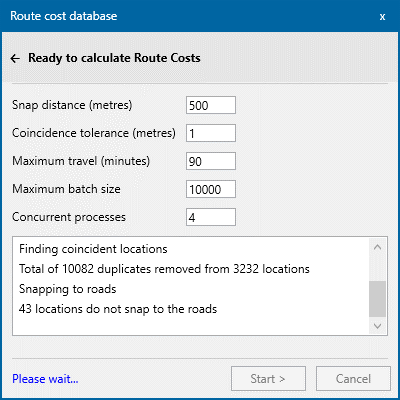The width and height of the screenshot is (400, 400).
Task: Select the Maximum batch size field
Action: [x=211, y=189]
